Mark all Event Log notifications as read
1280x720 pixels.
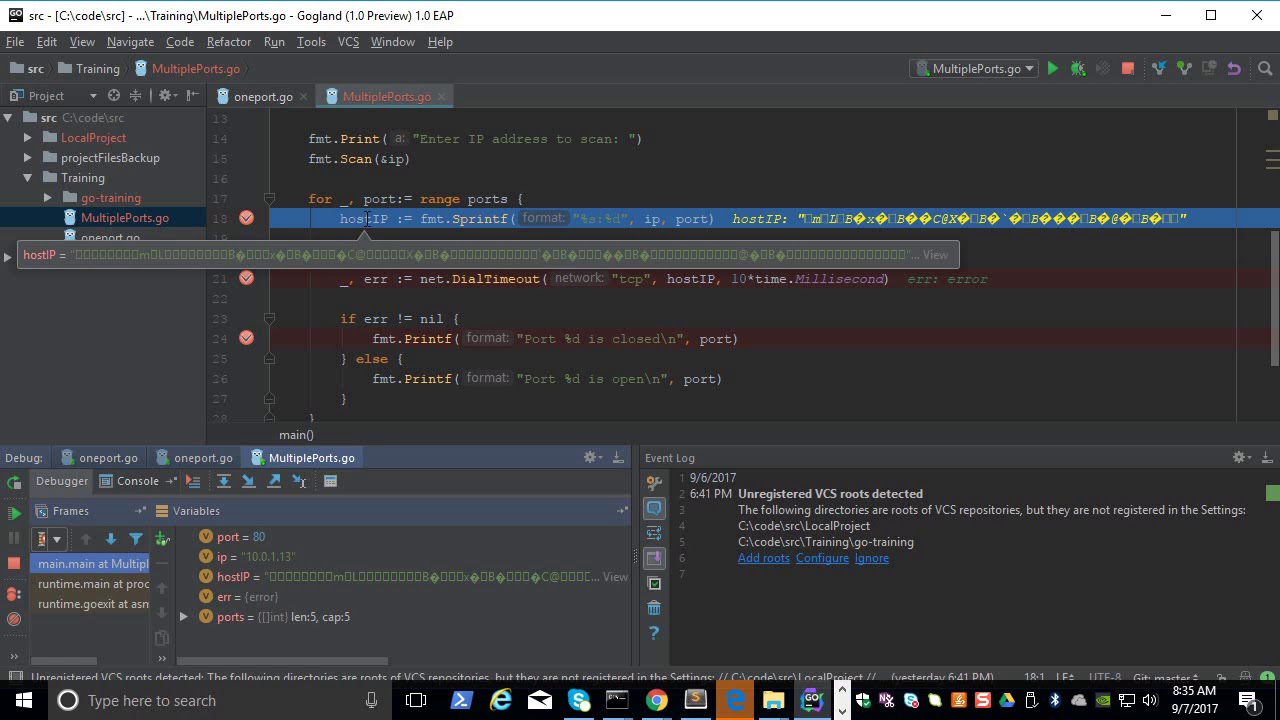pos(654,583)
